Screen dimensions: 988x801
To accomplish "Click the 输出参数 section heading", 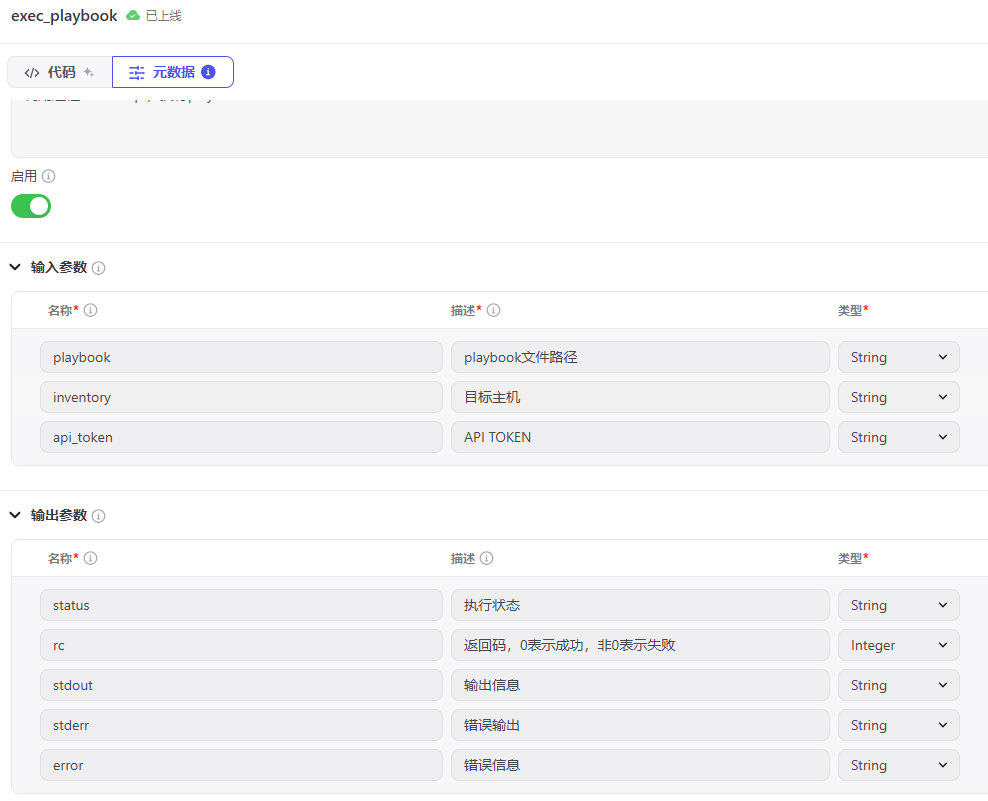I will [x=59, y=516].
